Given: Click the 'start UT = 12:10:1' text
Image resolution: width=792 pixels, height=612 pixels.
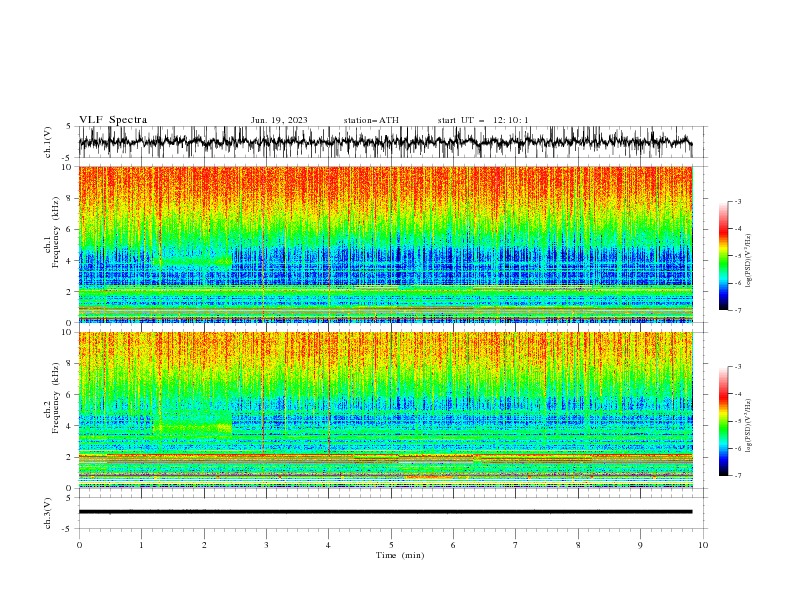Looking at the screenshot, I should point(483,120).
